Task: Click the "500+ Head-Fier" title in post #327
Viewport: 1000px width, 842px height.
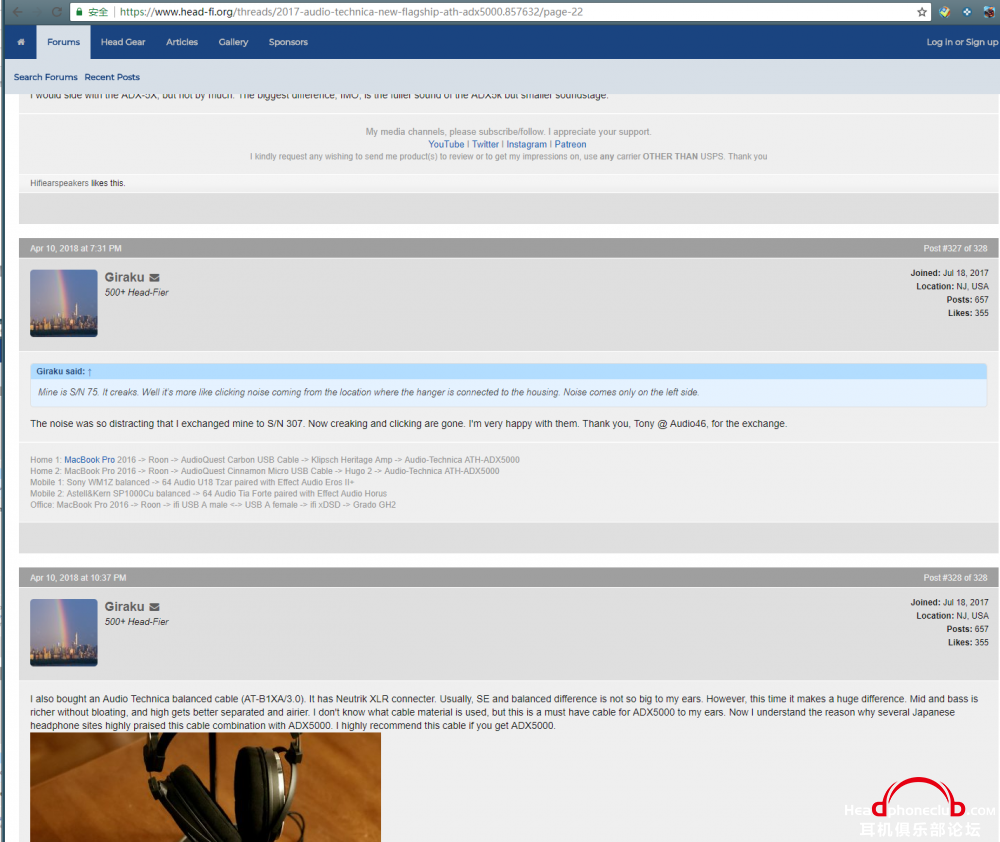Action: pyautogui.click(x=136, y=293)
